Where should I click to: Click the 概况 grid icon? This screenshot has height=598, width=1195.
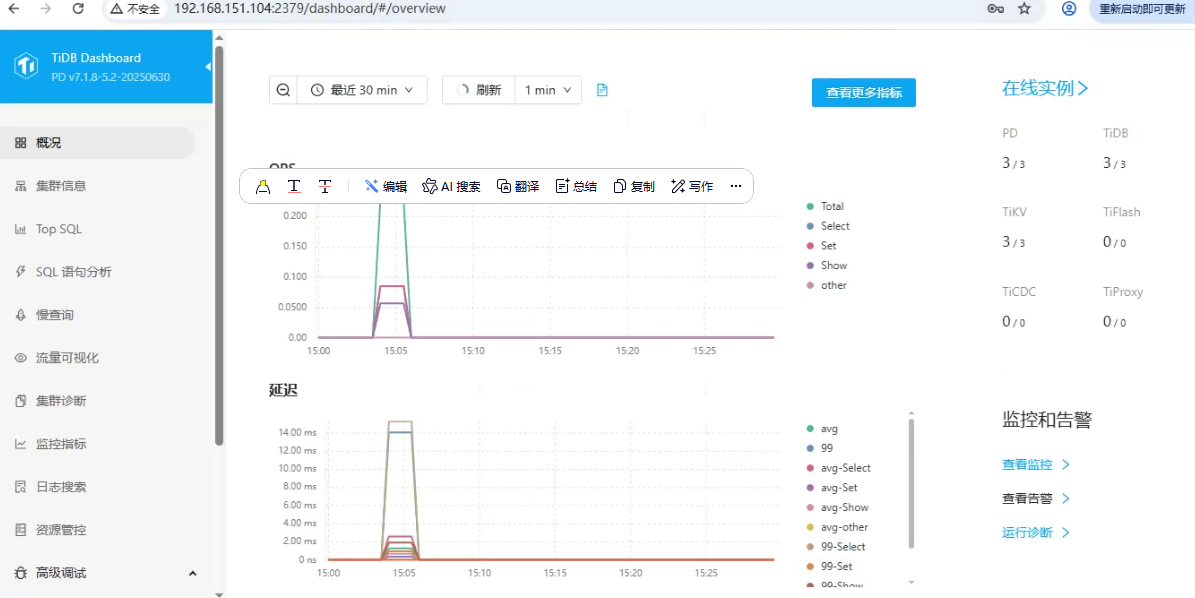click(21, 142)
